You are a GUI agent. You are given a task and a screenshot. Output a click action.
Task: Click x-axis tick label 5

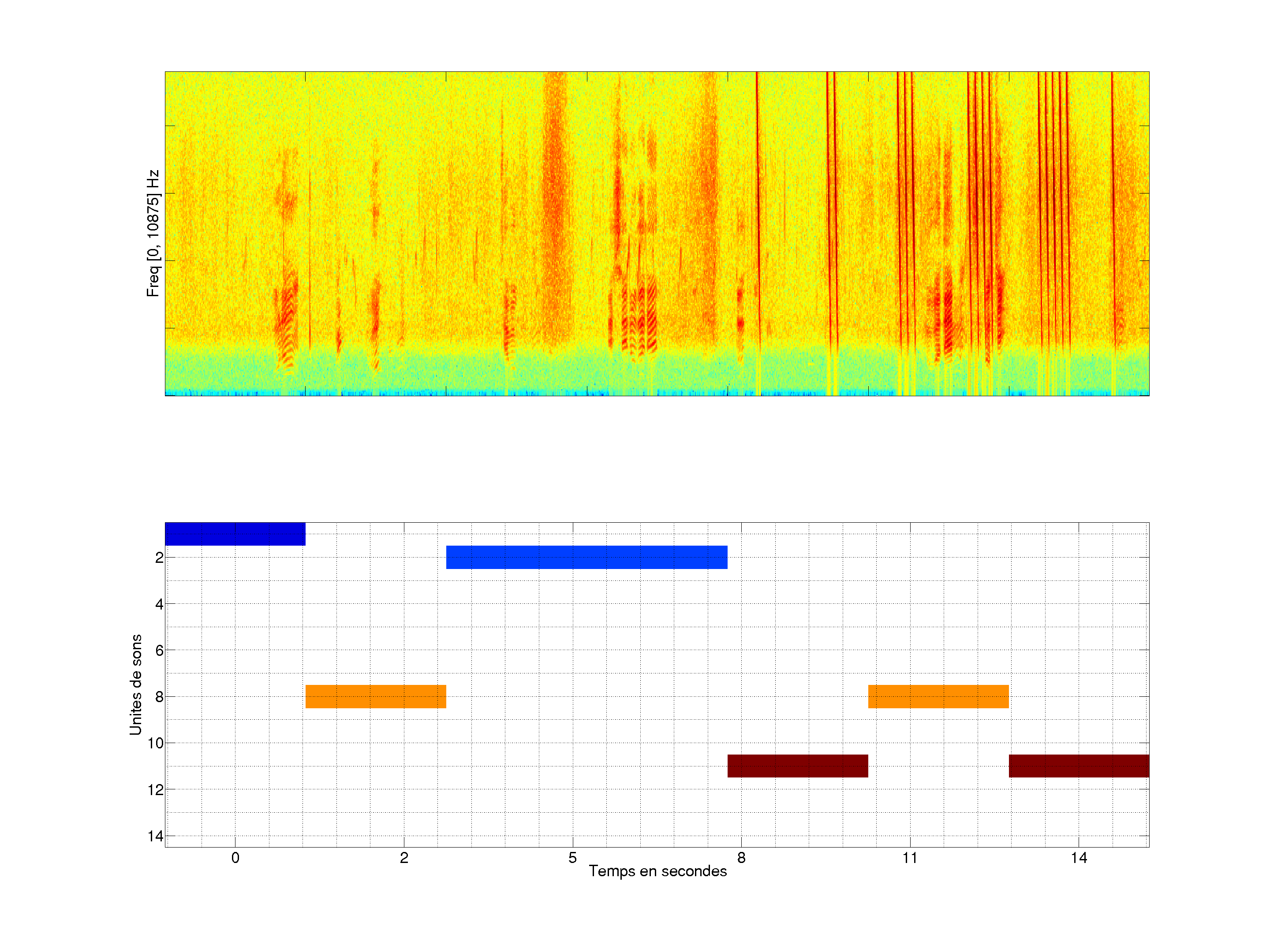click(572, 858)
